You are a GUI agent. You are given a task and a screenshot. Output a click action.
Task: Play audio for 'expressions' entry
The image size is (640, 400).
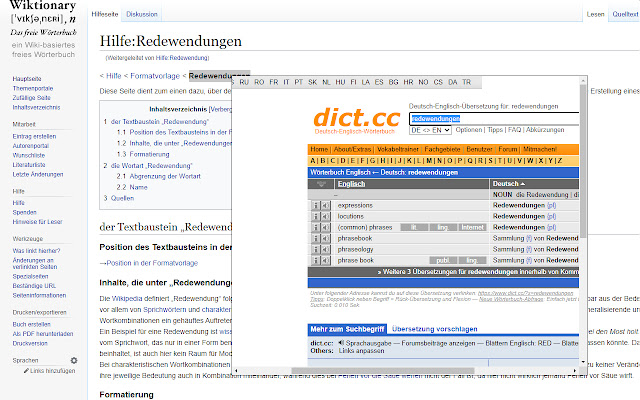(x=325, y=205)
